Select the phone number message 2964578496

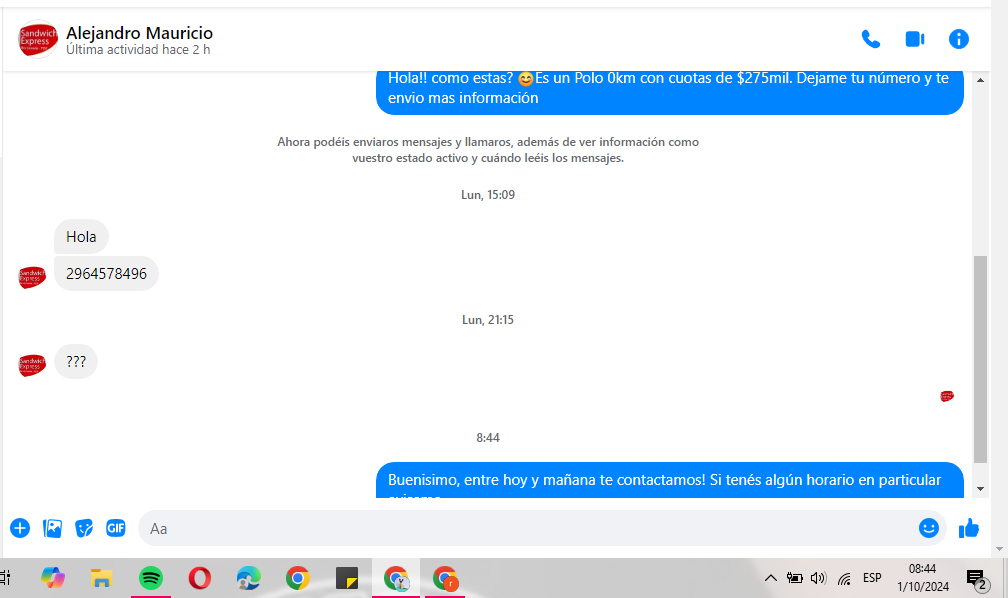(x=106, y=273)
